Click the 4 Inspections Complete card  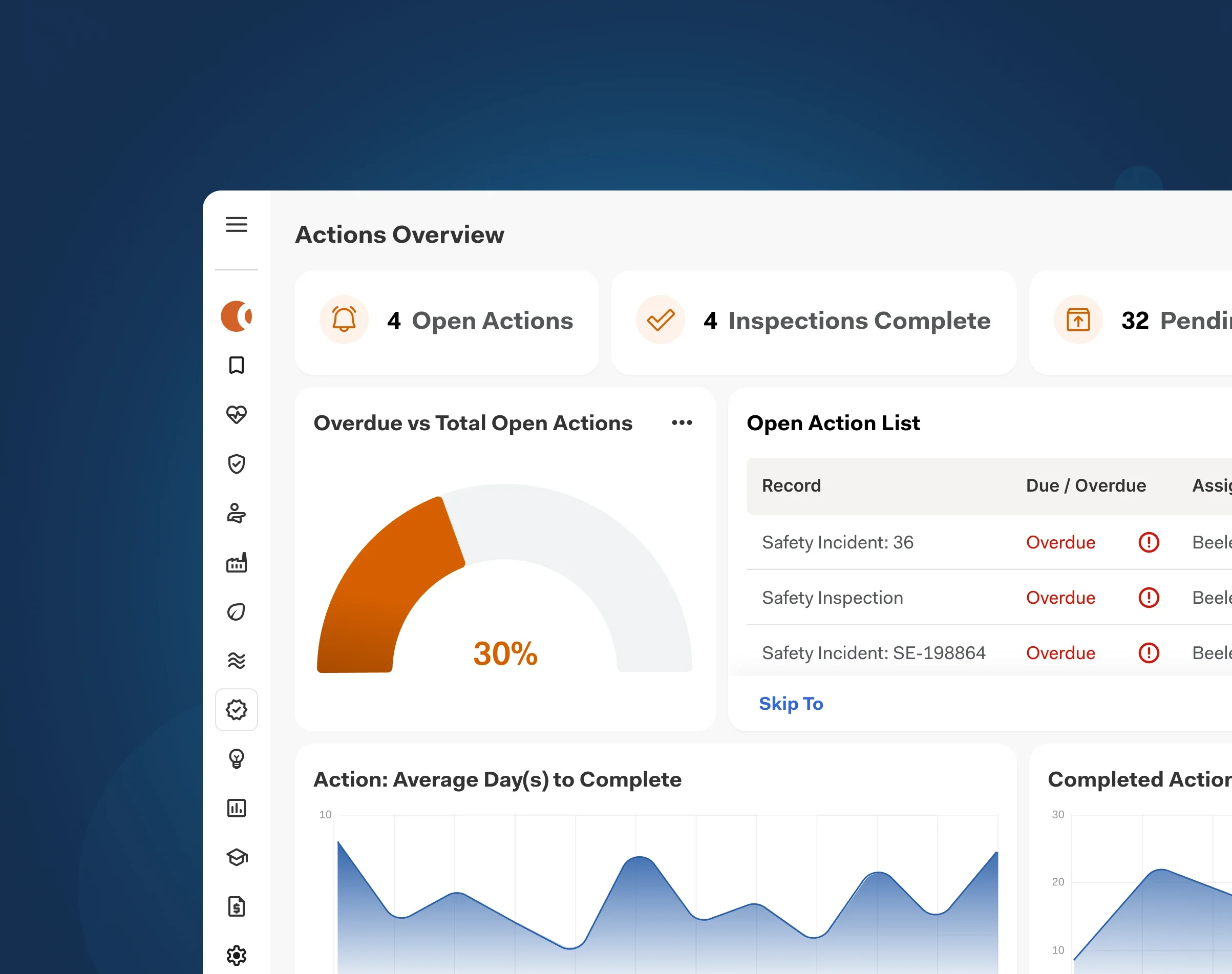coord(814,322)
